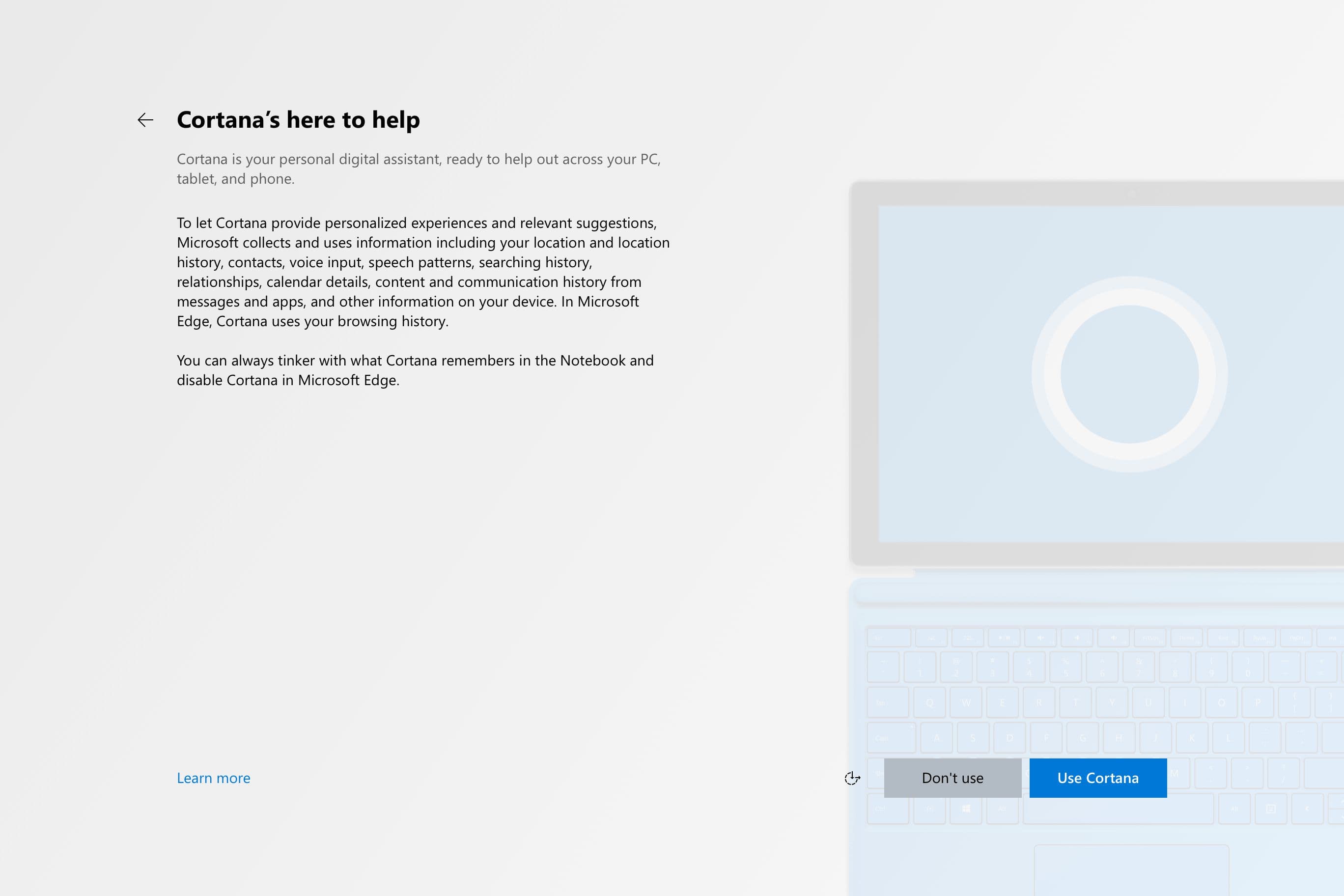Click "disable Cortana in Microsoft Edge" text
1344x896 pixels.
pos(288,381)
